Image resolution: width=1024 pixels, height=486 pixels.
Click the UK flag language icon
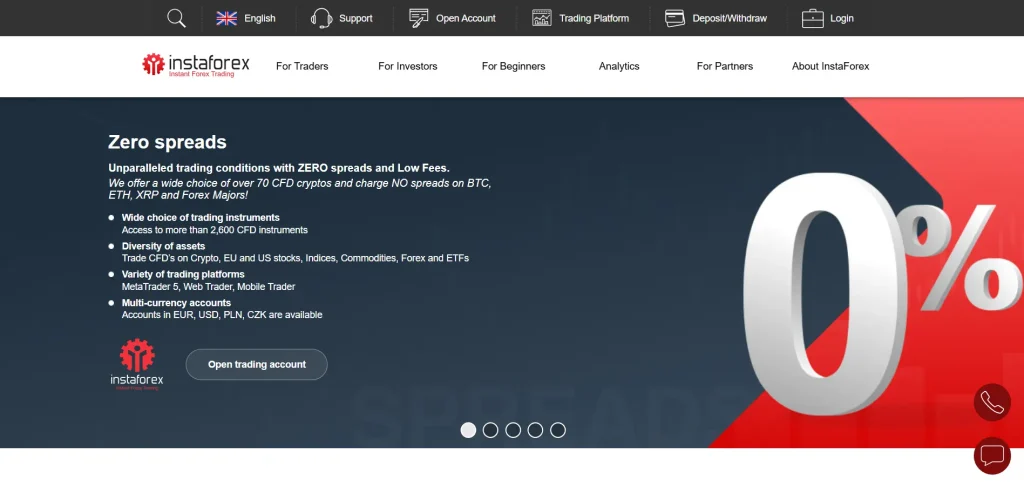click(x=227, y=18)
